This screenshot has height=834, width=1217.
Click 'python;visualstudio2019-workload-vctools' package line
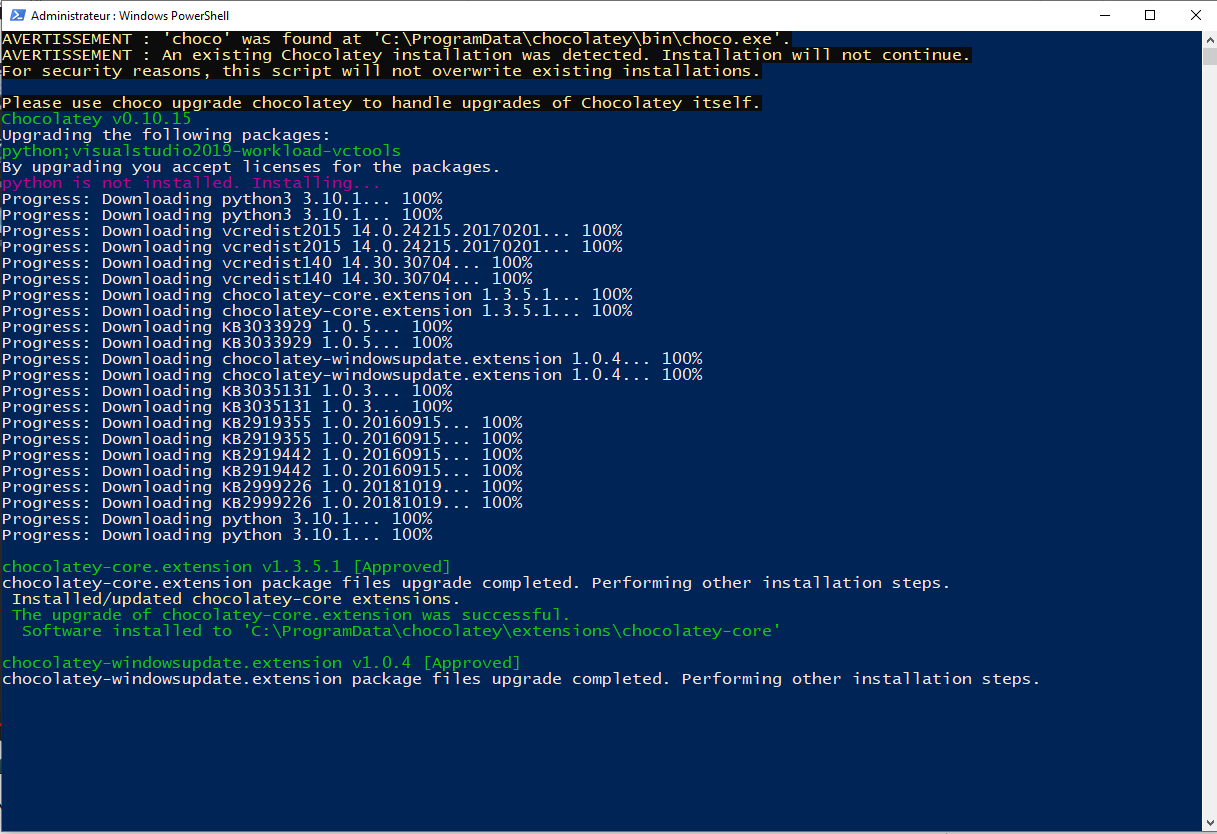(201, 151)
